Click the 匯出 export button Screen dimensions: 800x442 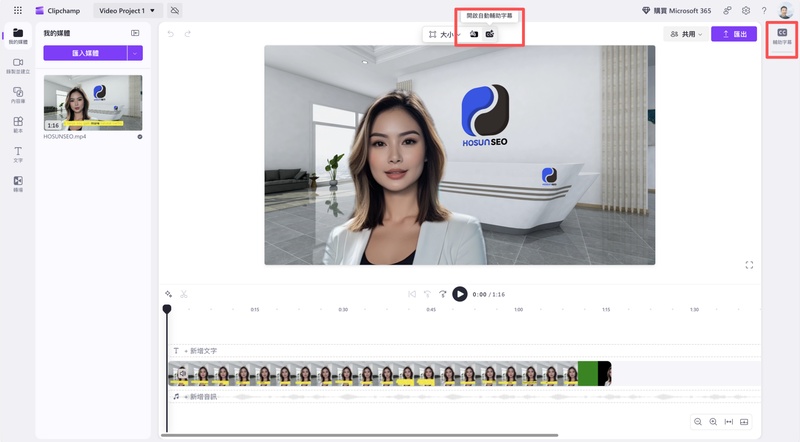click(734, 34)
